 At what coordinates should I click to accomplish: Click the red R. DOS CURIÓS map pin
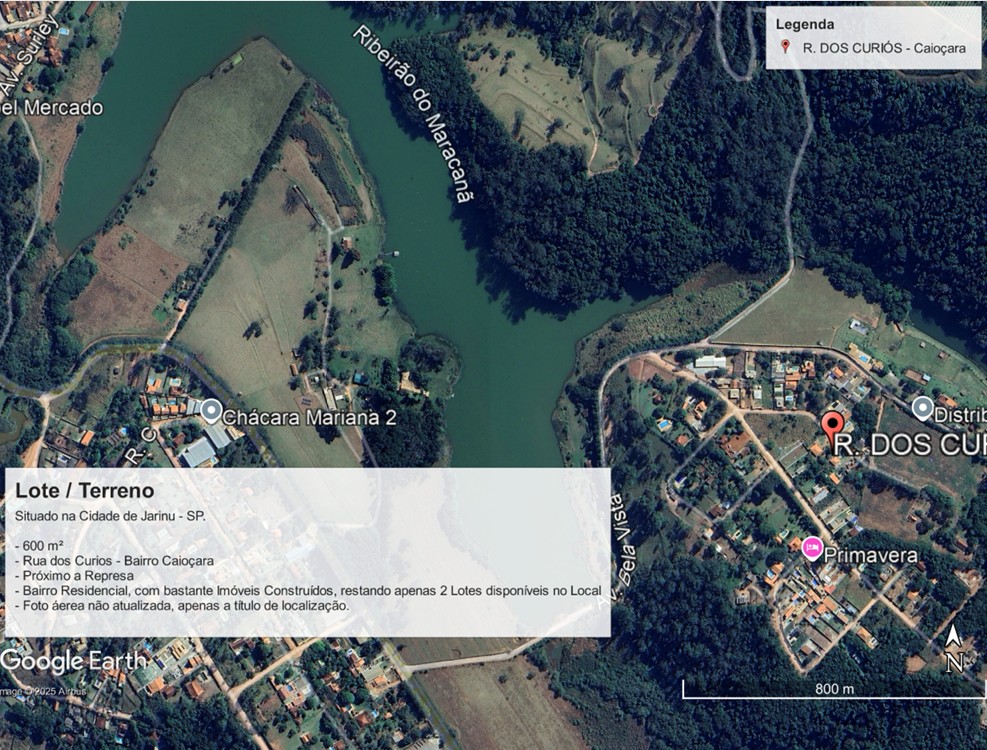[x=832, y=424]
